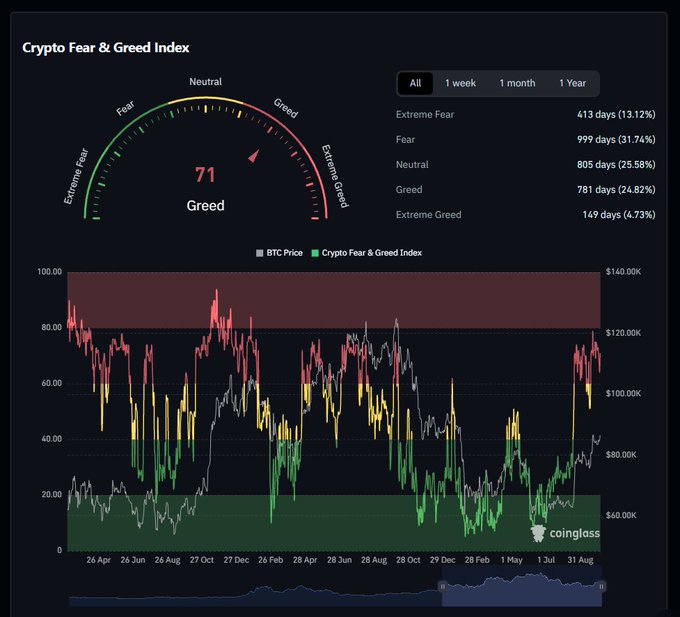Click the 28 Aug x-axis date
This screenshot has height=617, width=680.
(x=374, y=560)
